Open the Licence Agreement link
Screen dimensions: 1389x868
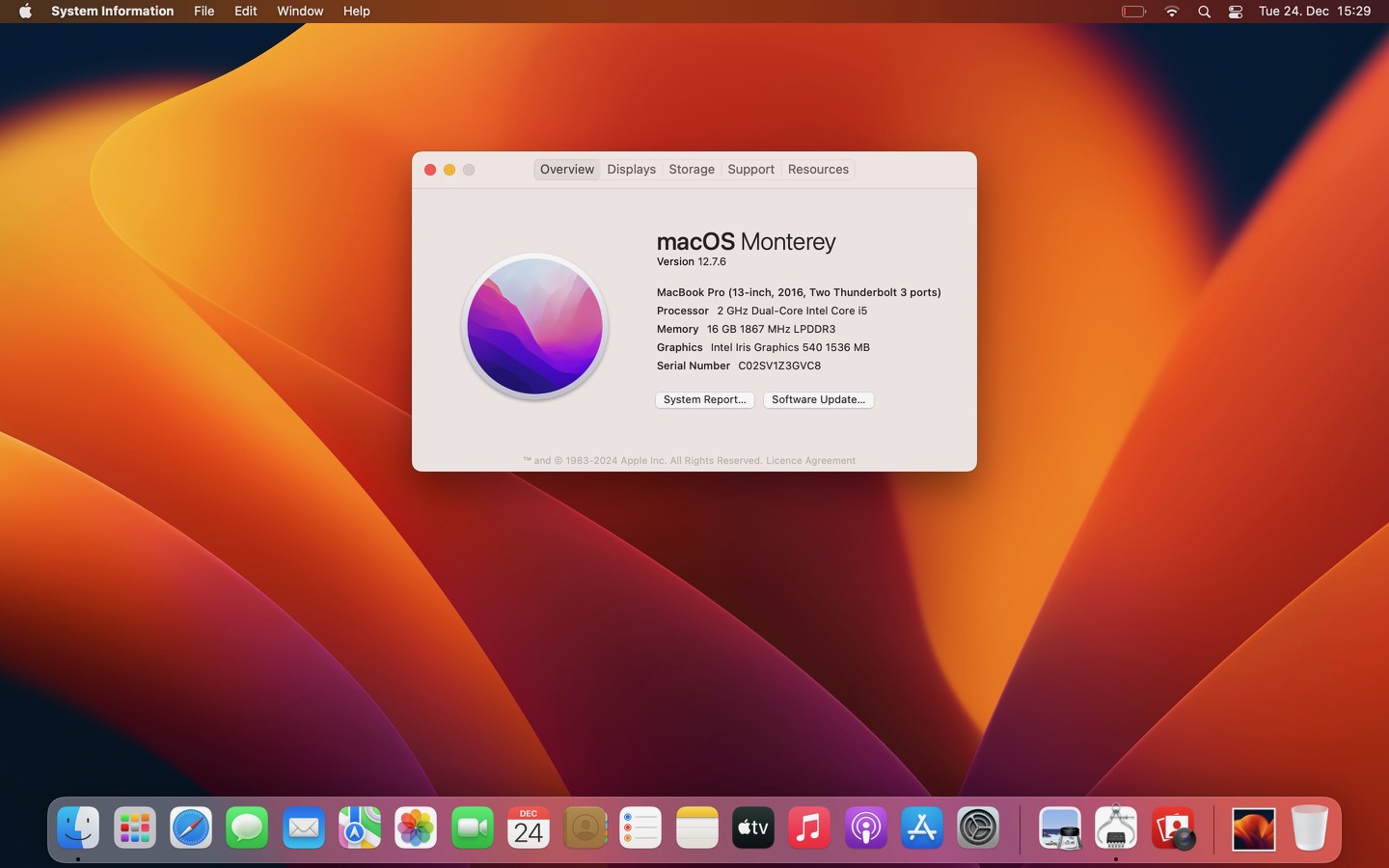[811, 461]
